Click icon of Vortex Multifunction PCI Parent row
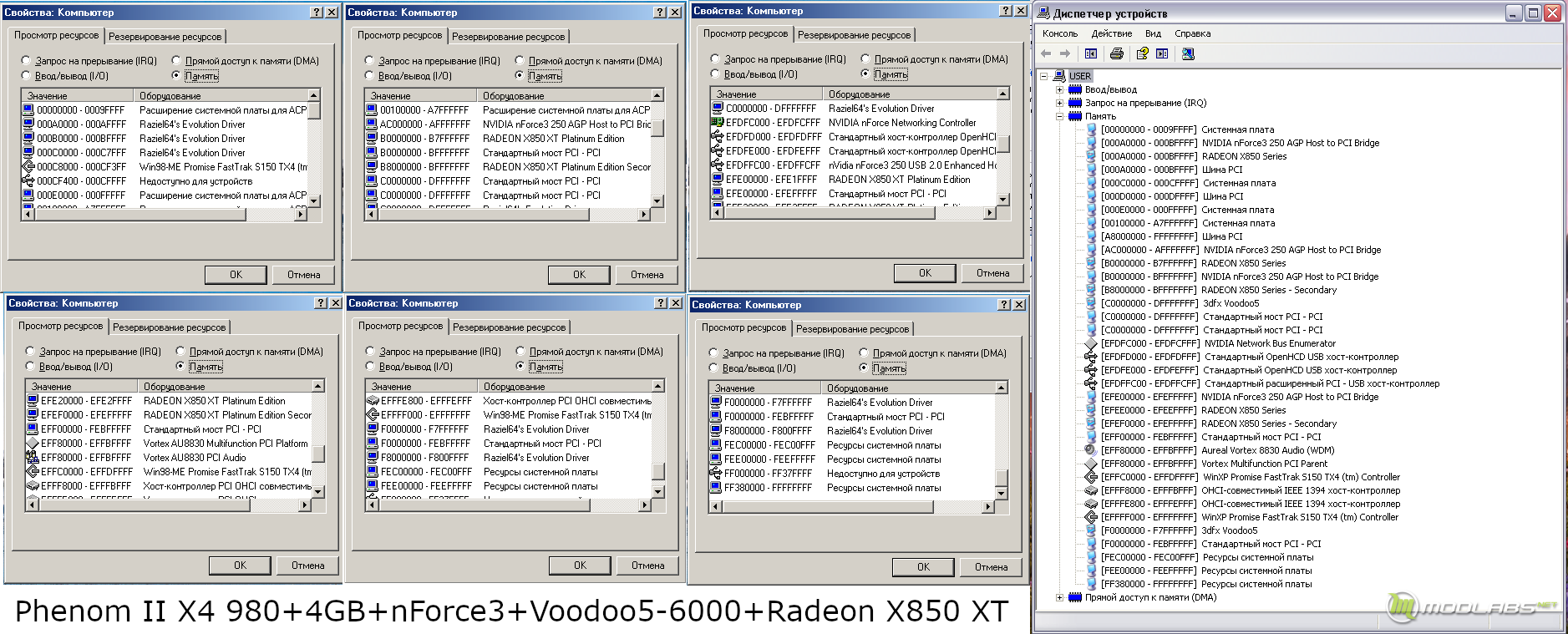 click(1091, 464)
